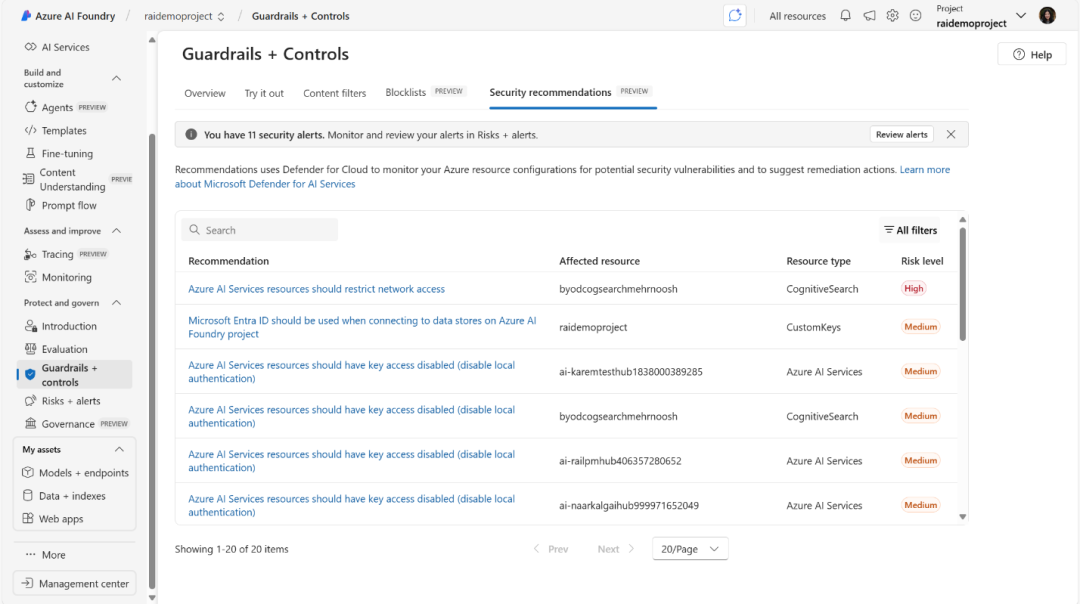The width and height of the screenshot is (1080, 604).
Task: Click the AI Services sidebar icon
Action: tap(30, 47)
